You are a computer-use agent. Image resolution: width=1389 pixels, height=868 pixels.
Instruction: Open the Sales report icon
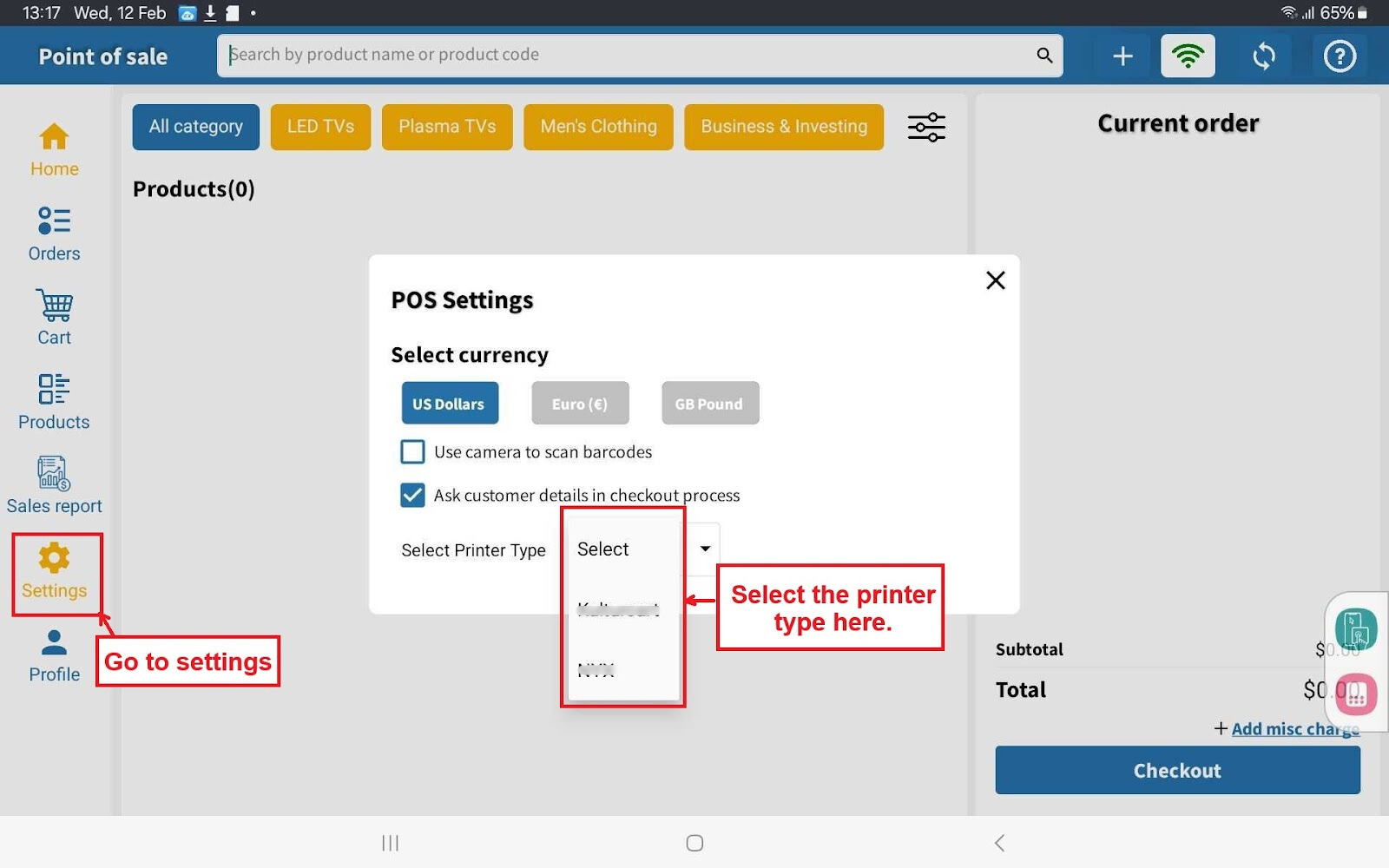[54, 485]
